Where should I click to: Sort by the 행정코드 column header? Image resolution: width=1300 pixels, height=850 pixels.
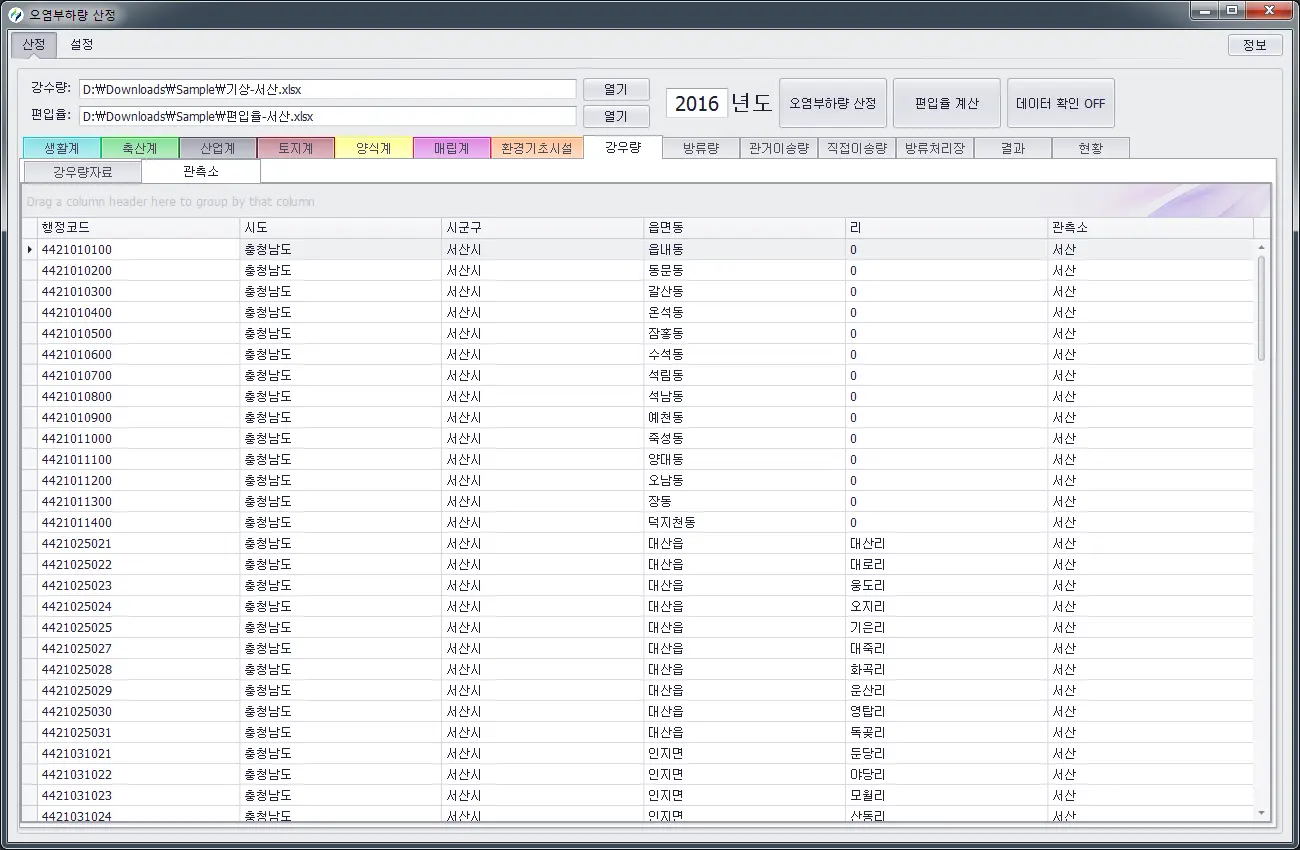click(139, 228)
